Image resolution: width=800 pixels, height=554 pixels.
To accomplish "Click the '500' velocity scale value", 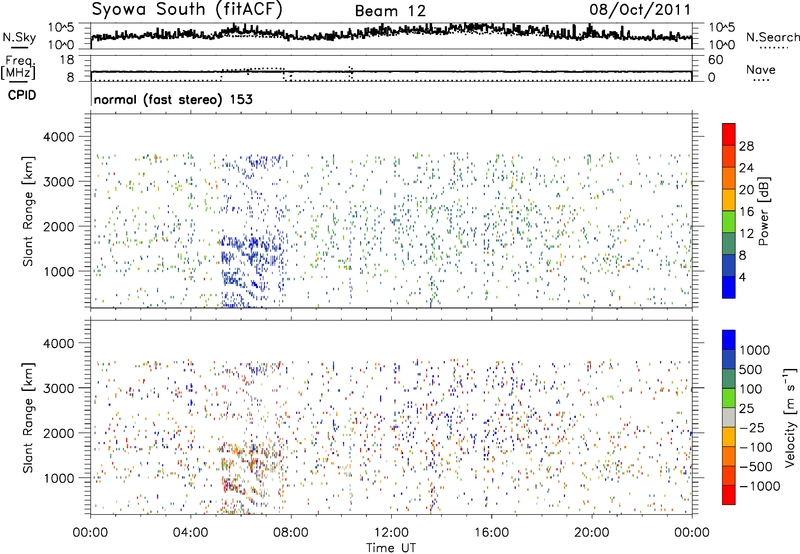I will pyautogui.click(x=750, y=369).
